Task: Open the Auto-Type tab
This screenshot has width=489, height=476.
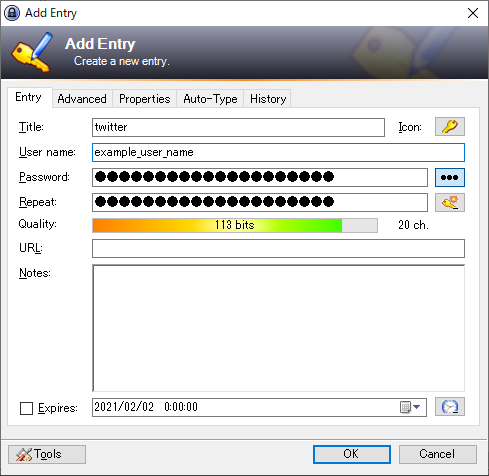Action: [x=210, y=99]
